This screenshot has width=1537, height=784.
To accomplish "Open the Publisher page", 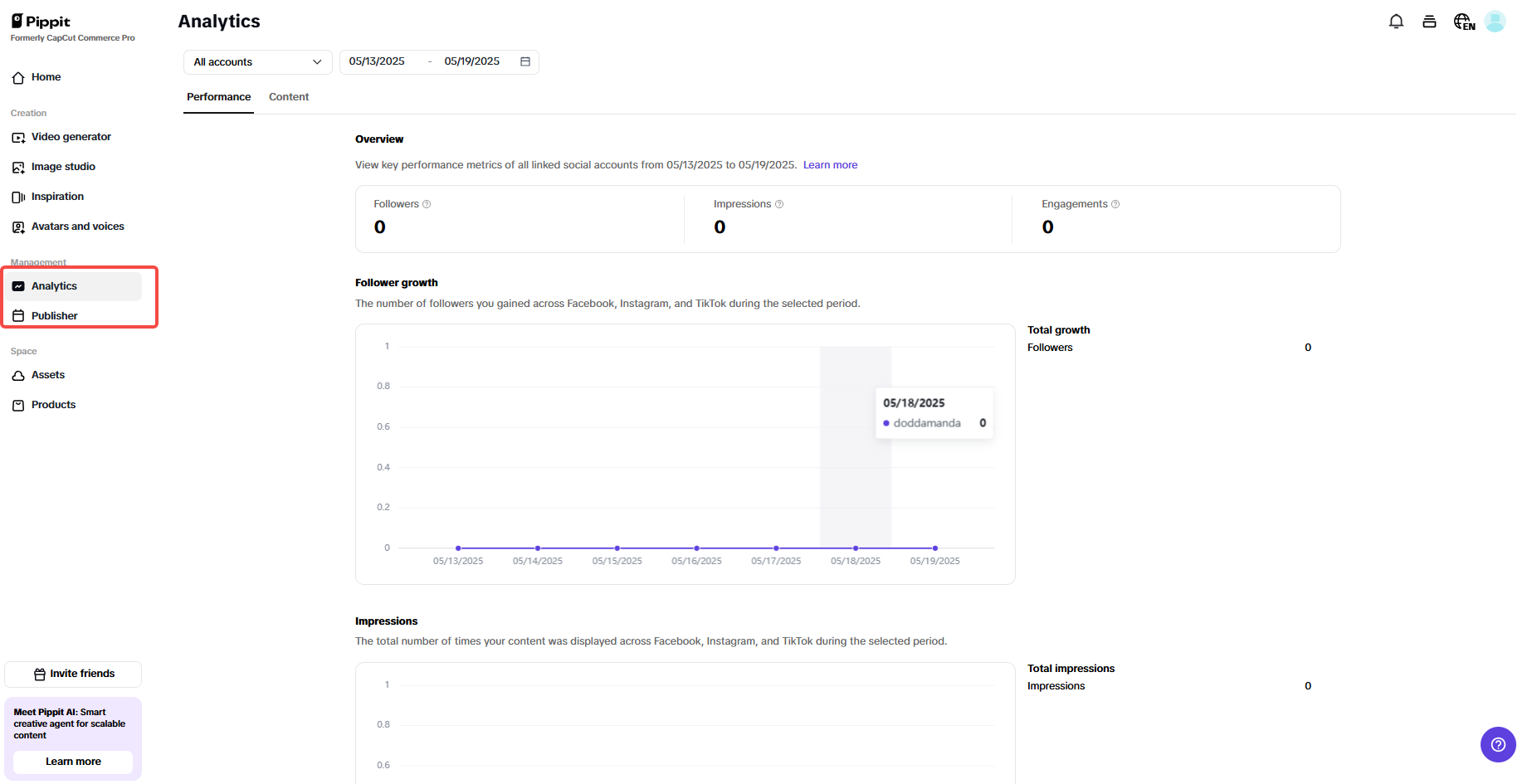I will pos(54,315).
